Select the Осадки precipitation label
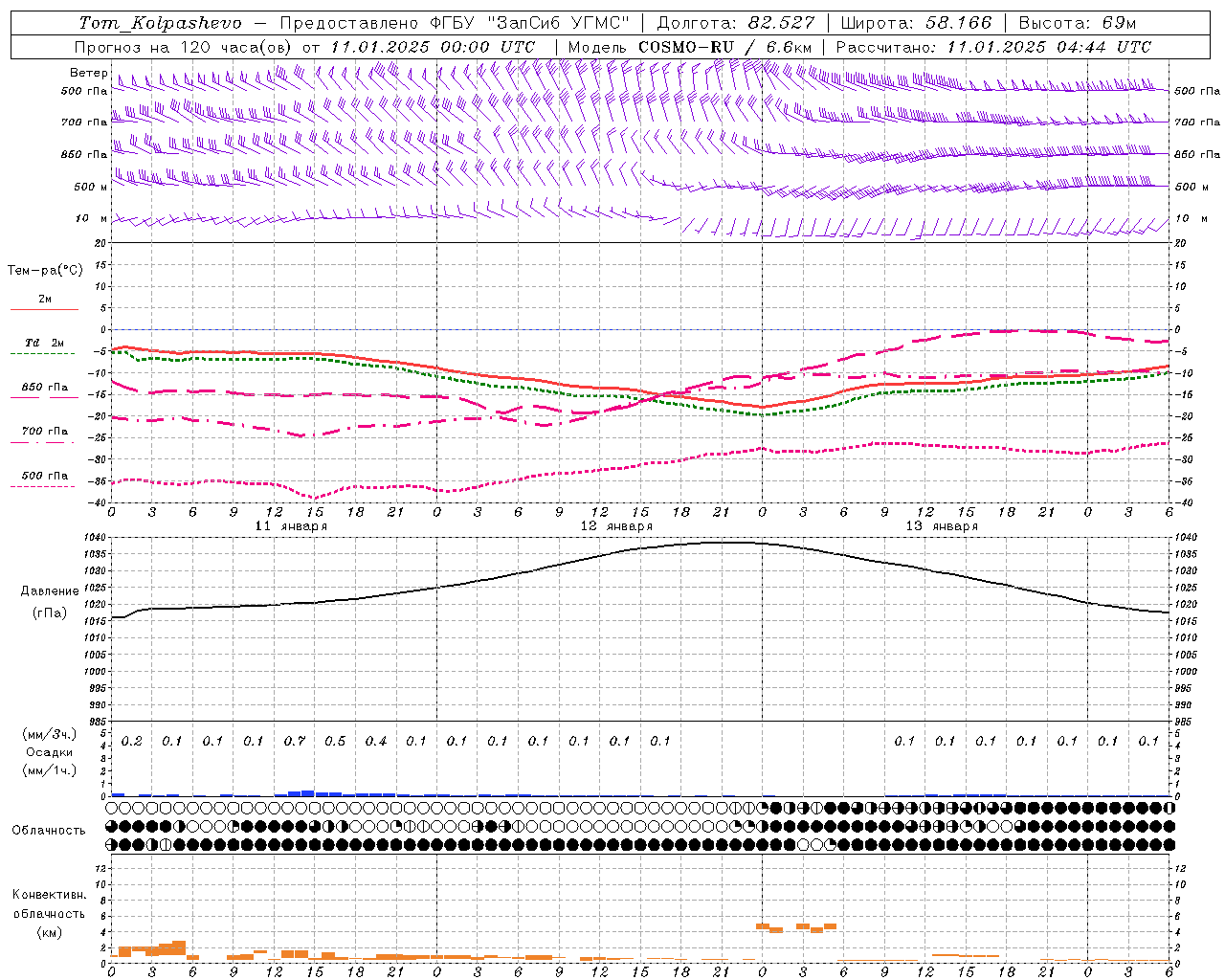The height and width of the screenshot is (980, 1225). 50,752
